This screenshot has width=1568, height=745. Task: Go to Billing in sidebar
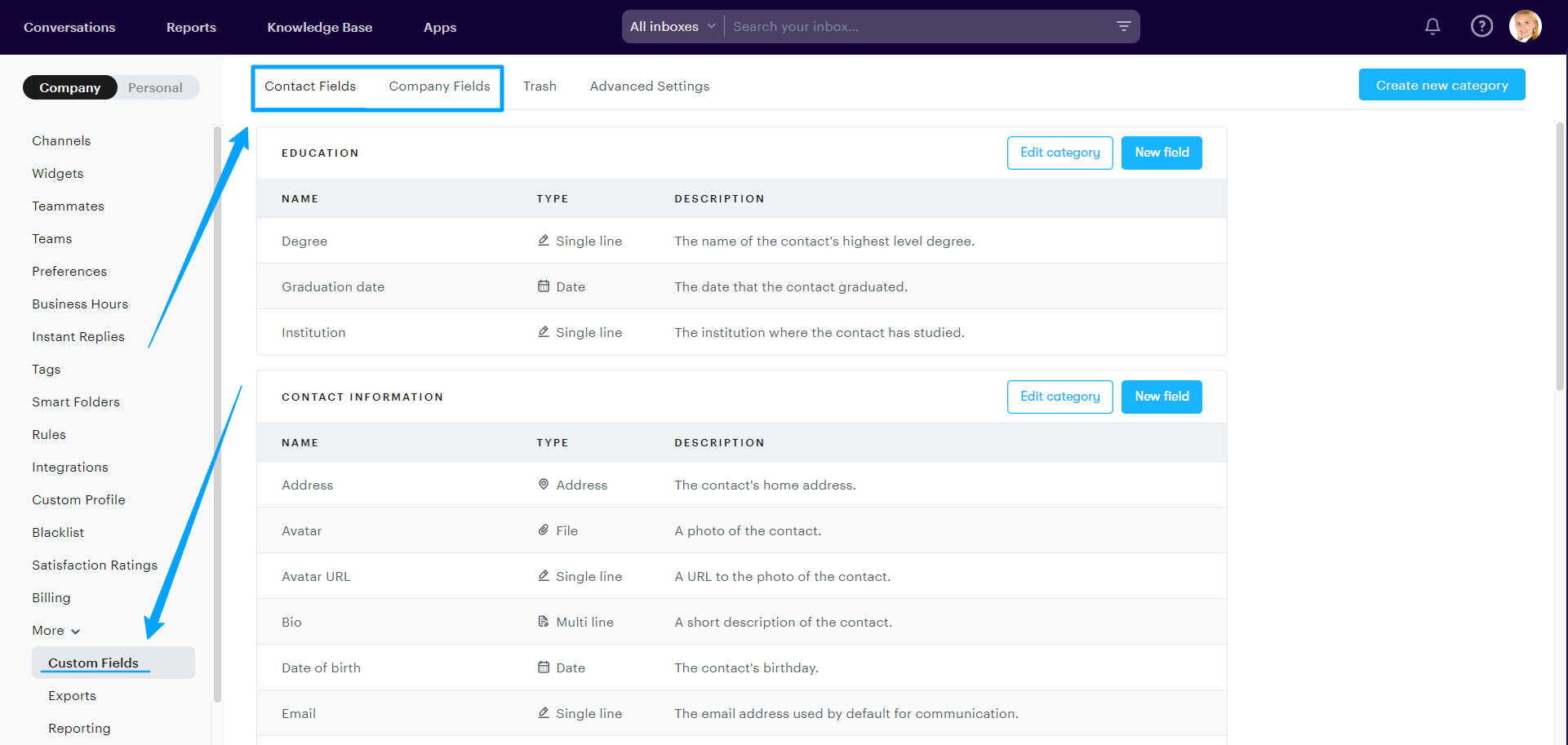click(x=51, y=597)
